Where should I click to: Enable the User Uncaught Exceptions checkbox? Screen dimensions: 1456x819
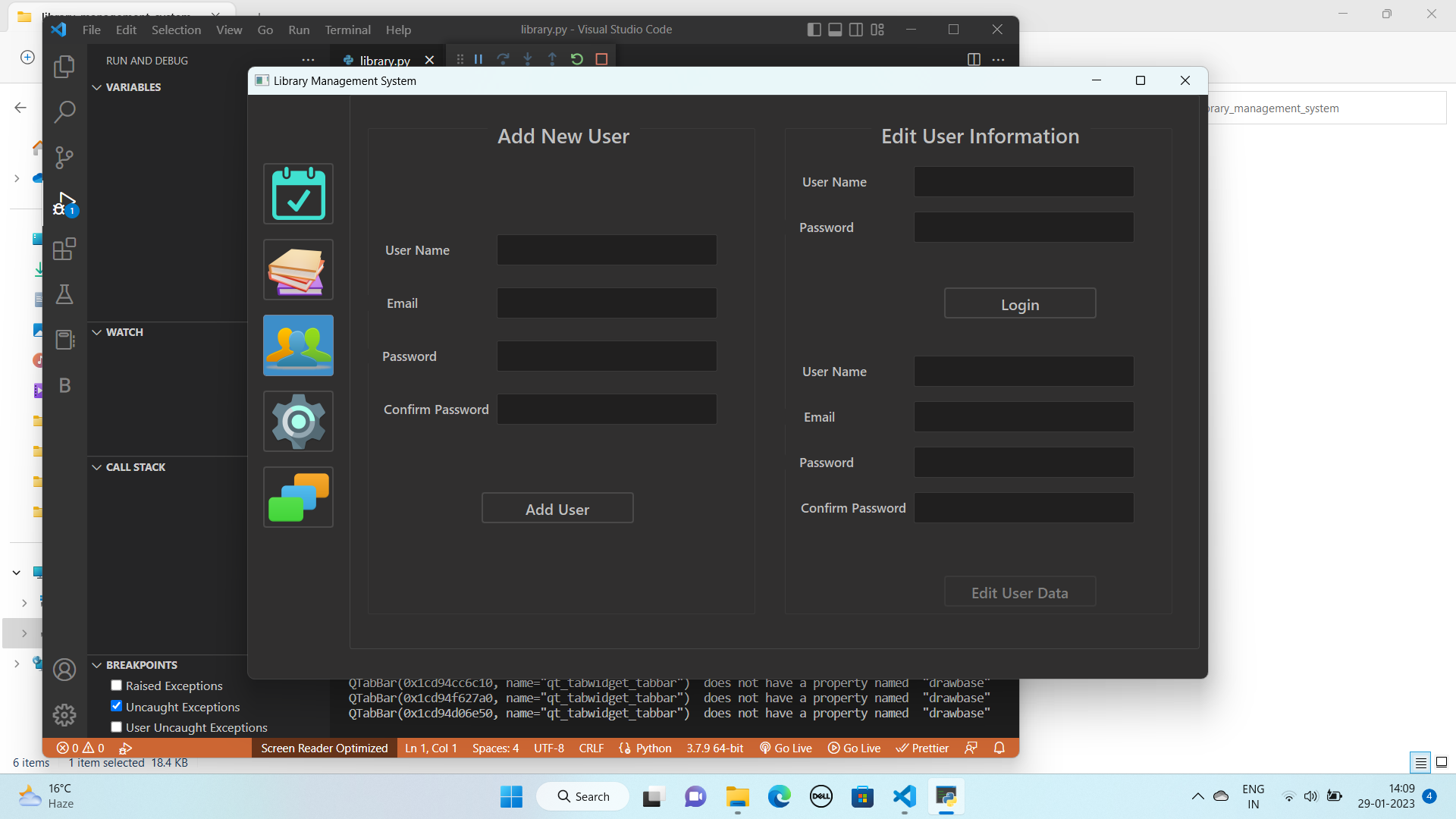(x=117, y=727)
